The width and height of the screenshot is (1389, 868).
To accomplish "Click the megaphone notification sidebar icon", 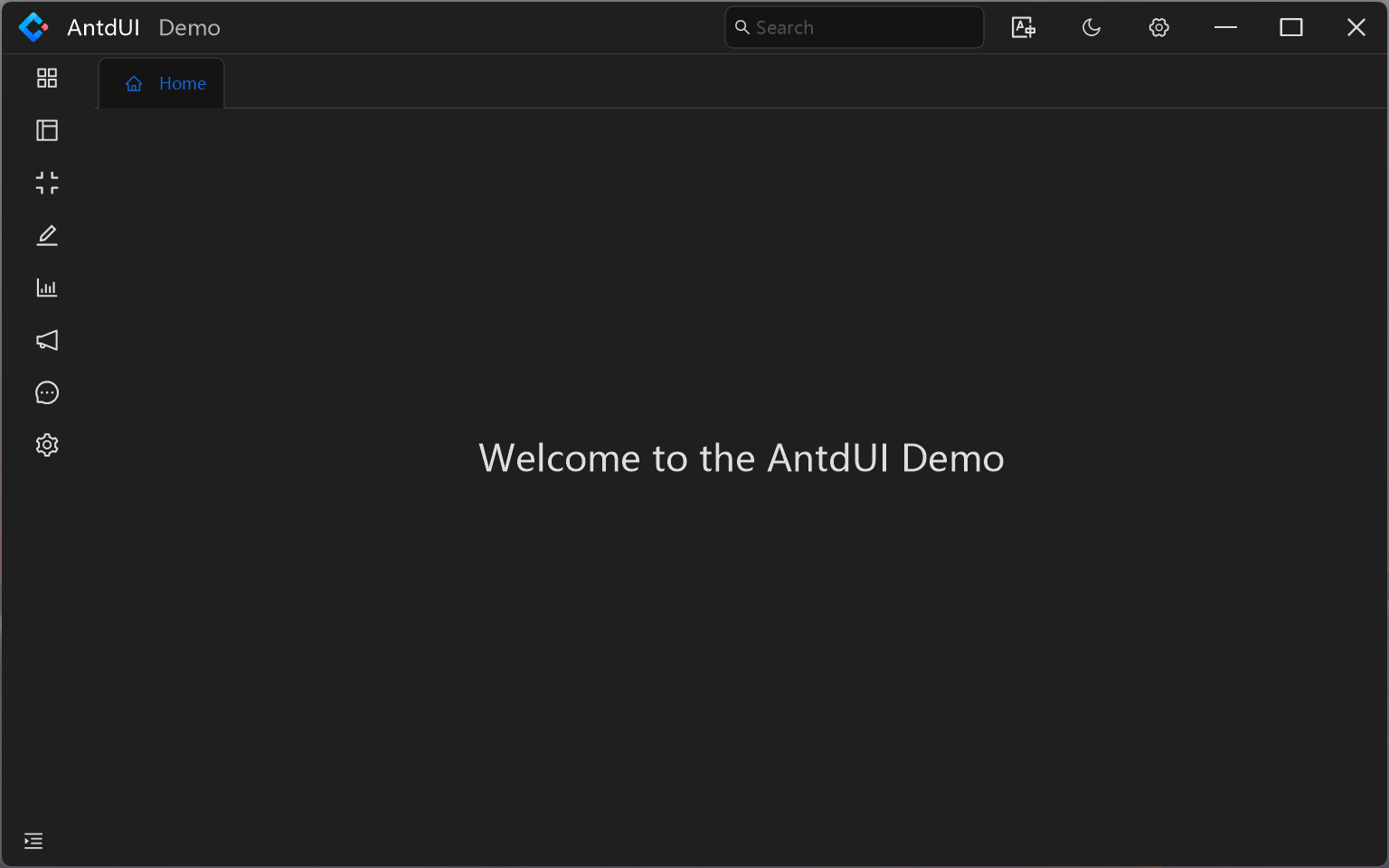I will click(x=47, y=341).
